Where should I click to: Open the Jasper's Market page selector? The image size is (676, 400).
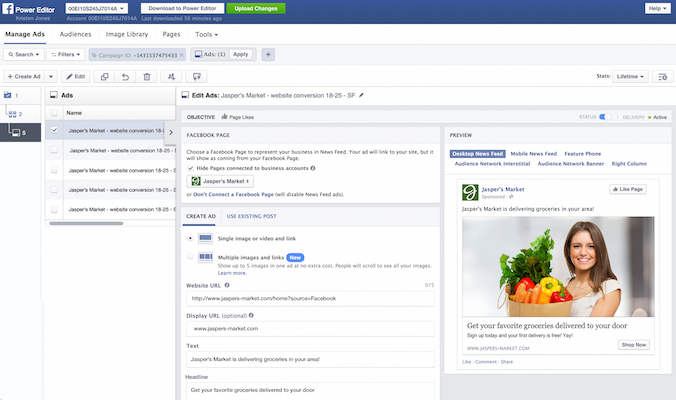(x=220, y=181)
